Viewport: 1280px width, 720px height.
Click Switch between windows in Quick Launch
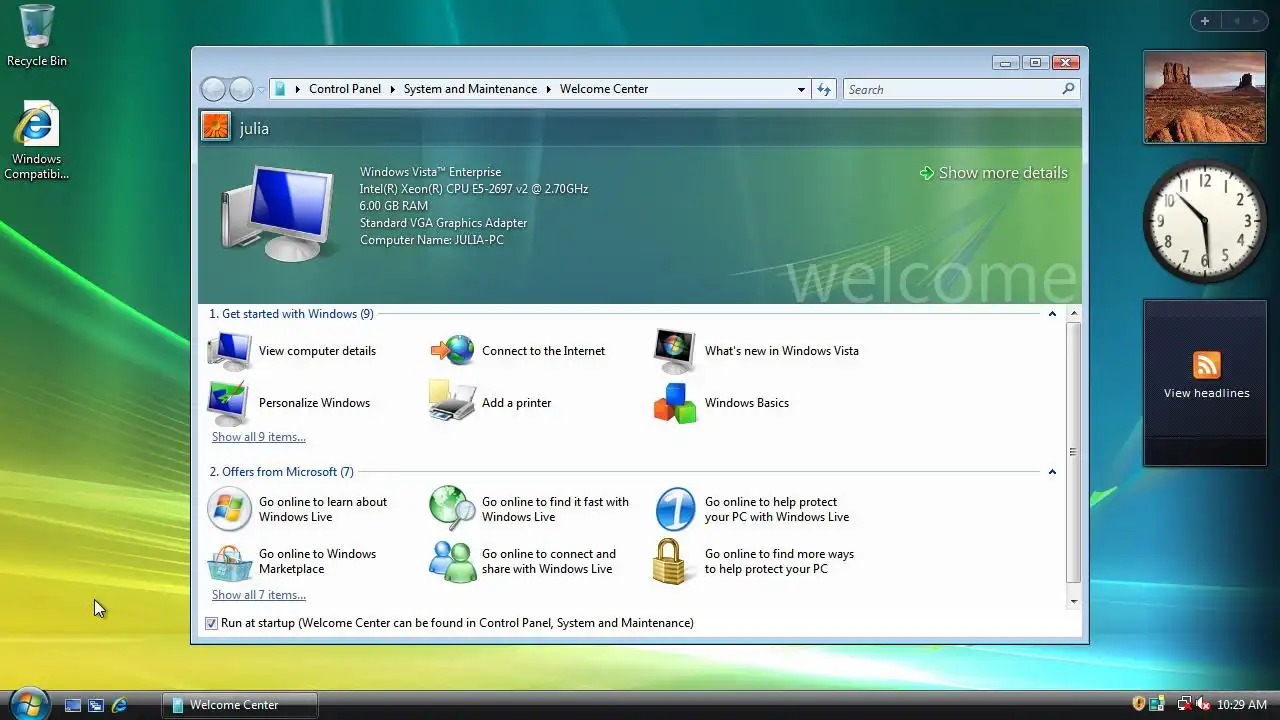[x=96, y=705]
